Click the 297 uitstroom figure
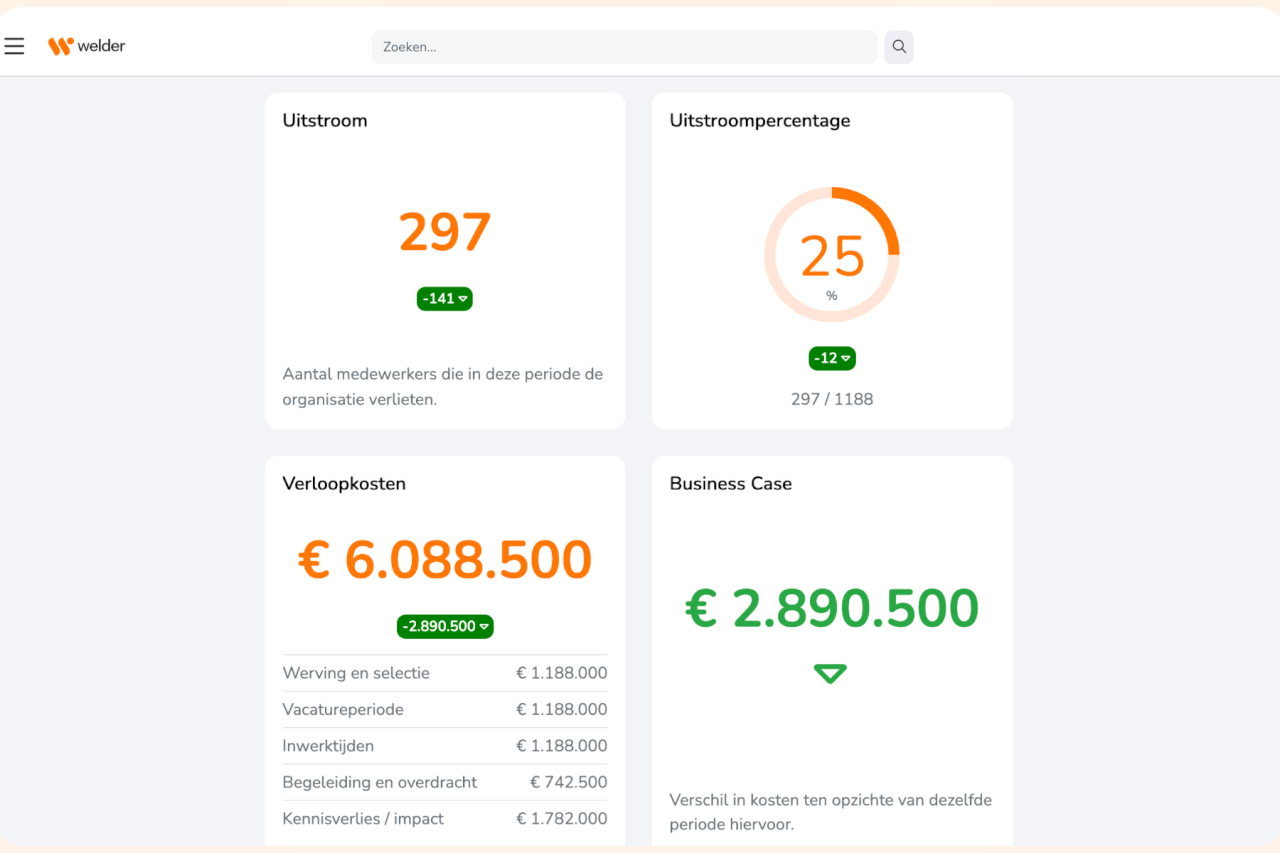The height and width of the screenshot is (853, 1280). 445,231
